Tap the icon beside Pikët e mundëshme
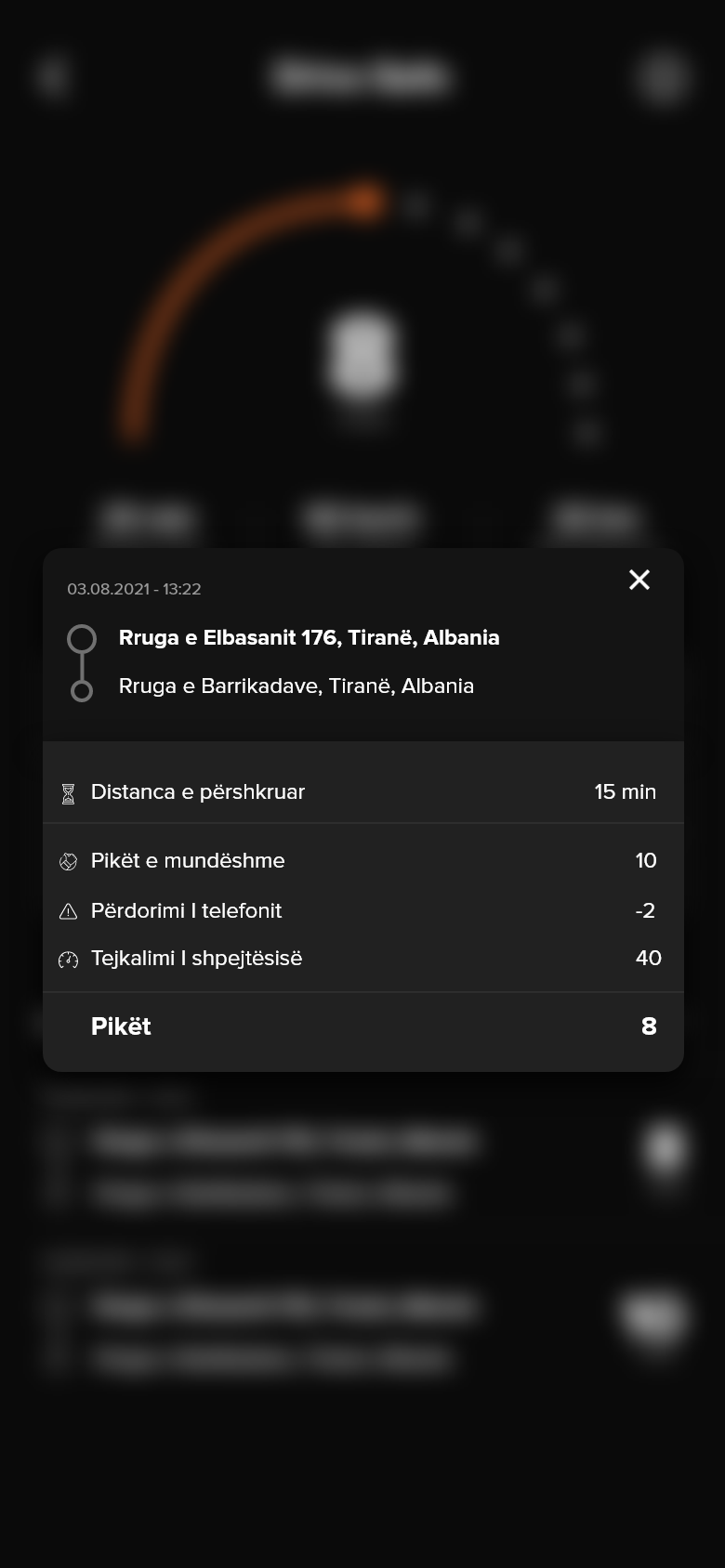 [x=68, y=862]
